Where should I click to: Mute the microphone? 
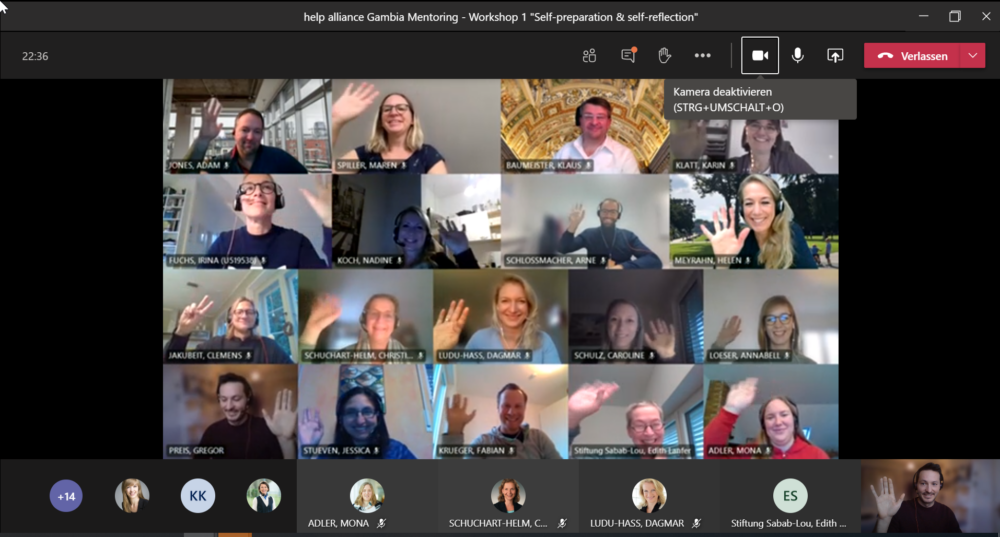coord(798,56)
